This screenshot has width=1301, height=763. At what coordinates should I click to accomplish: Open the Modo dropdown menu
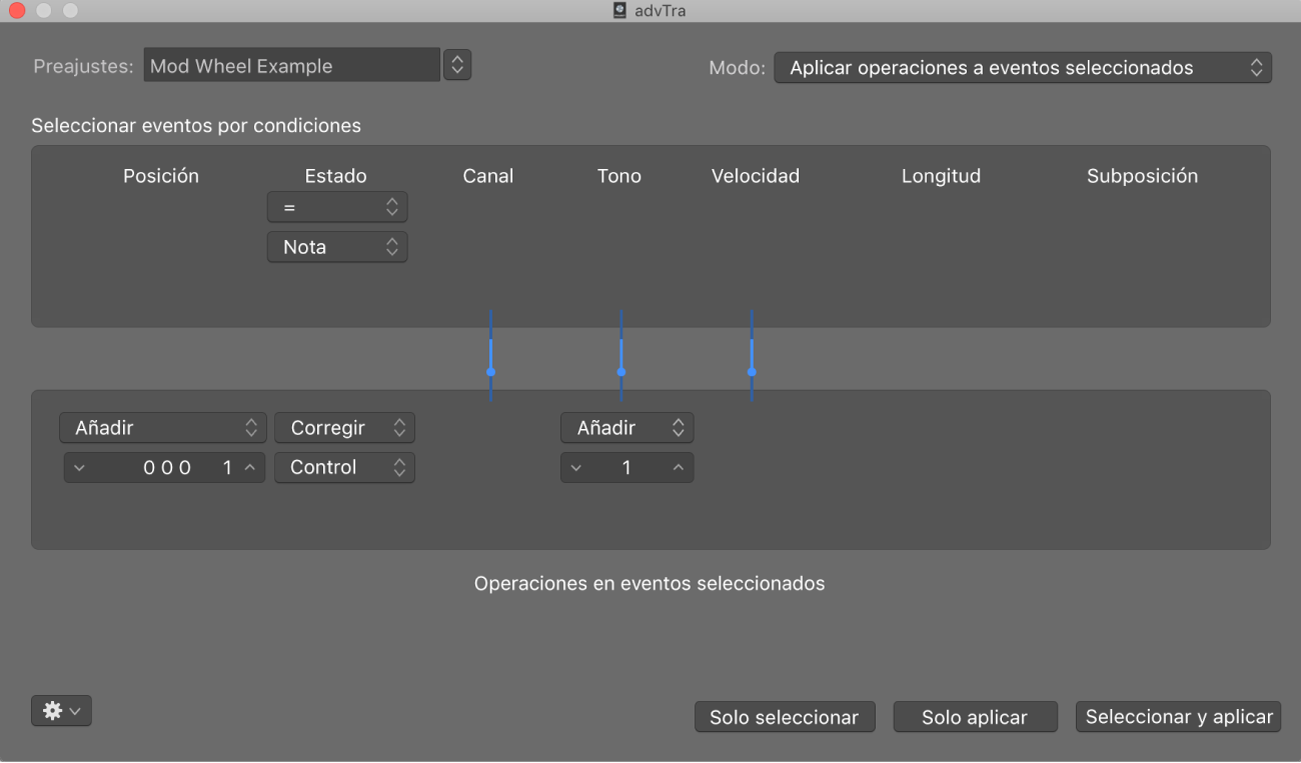[1022, 68]
